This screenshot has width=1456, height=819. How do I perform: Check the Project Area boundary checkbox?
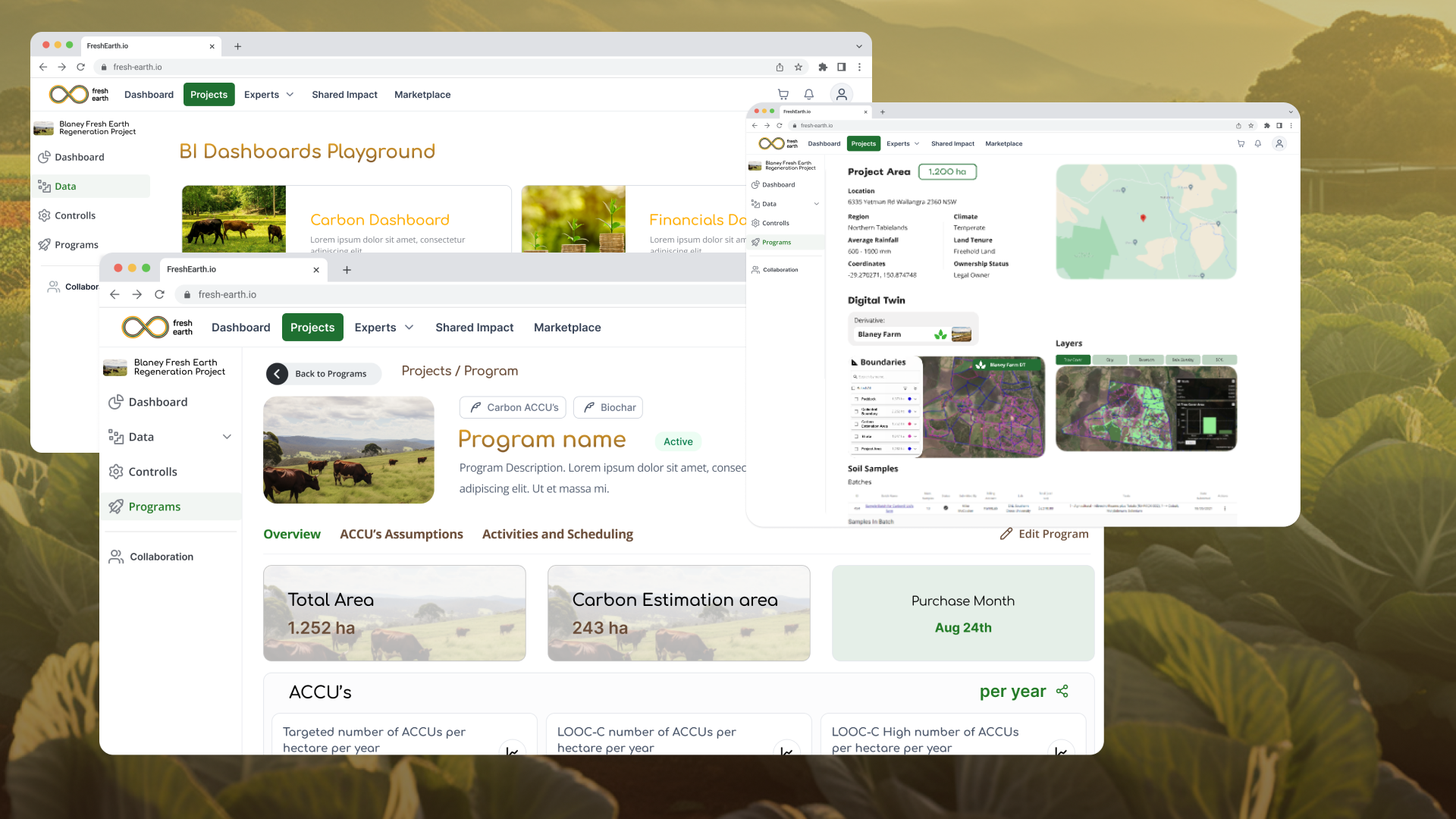click(x=856, y=449)
